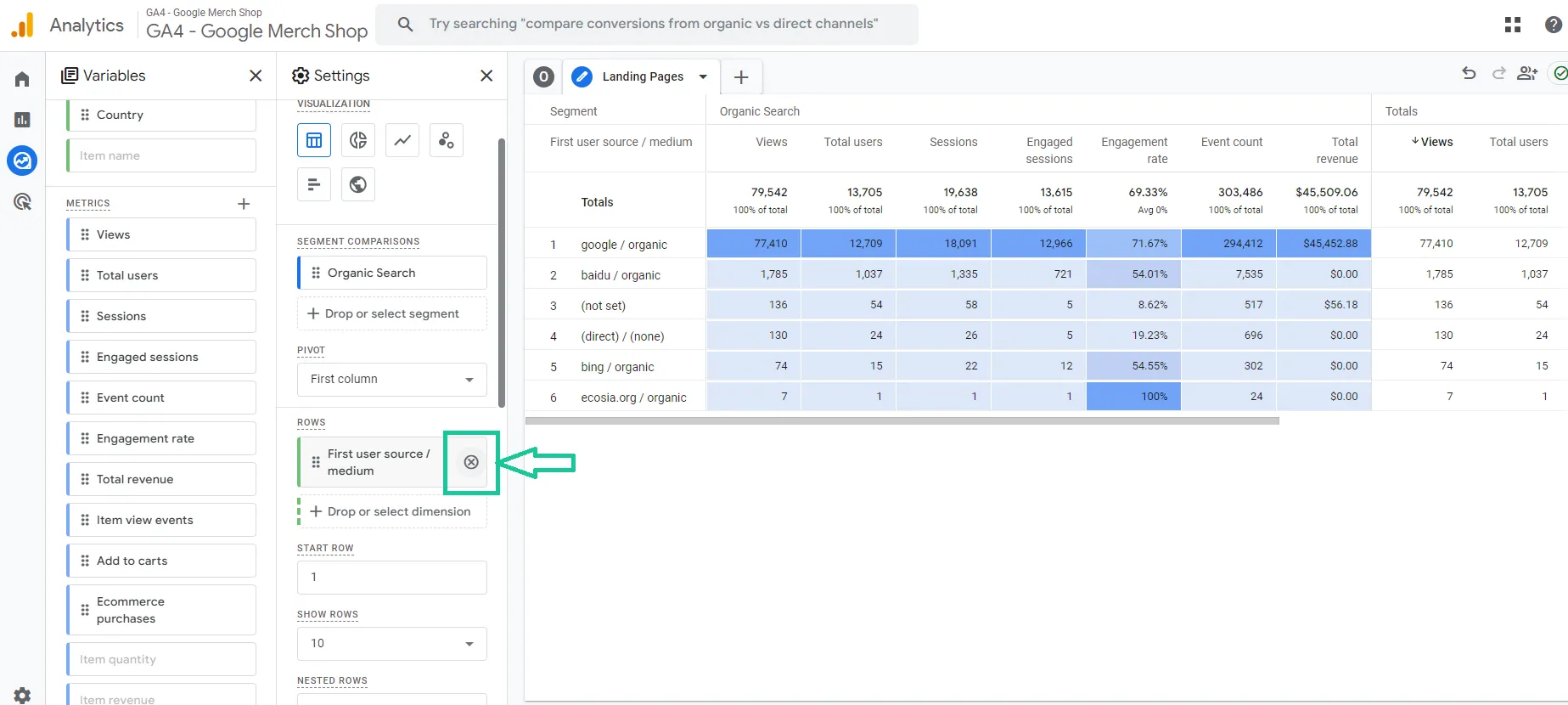Screen dimensions: 1568x705
Task: Click the $45,452.88 revenue cell
Action: (x=1324, y=244)
